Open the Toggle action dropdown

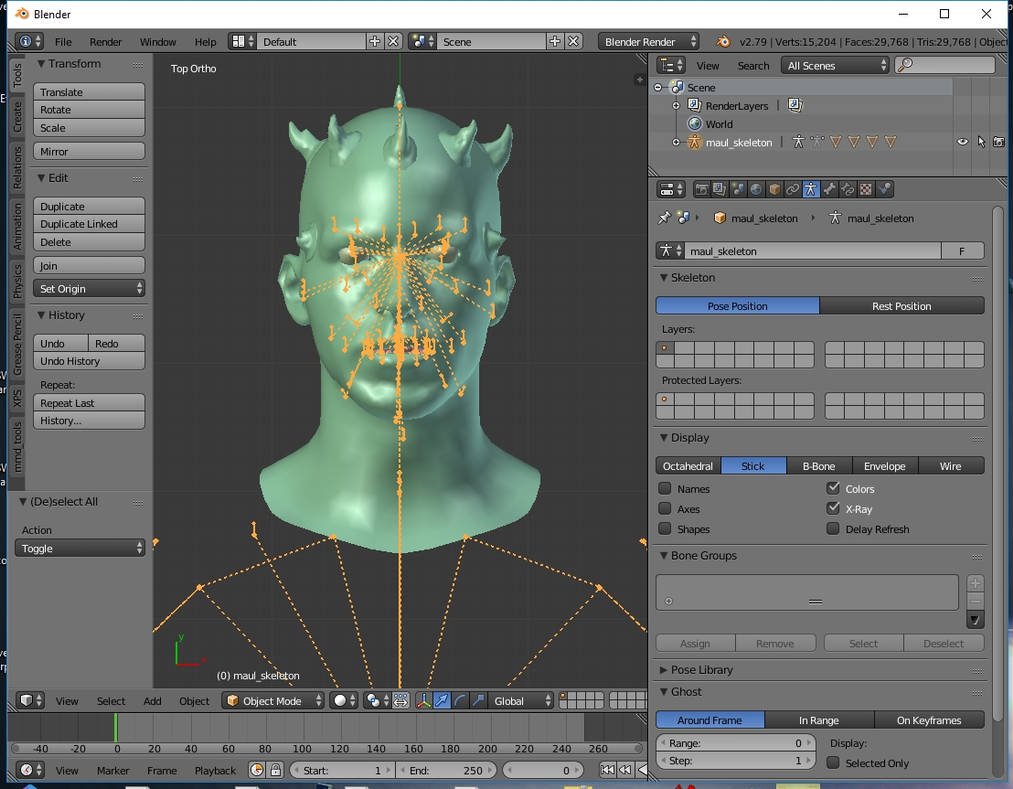pyautogui.click(x=79, y=548)
